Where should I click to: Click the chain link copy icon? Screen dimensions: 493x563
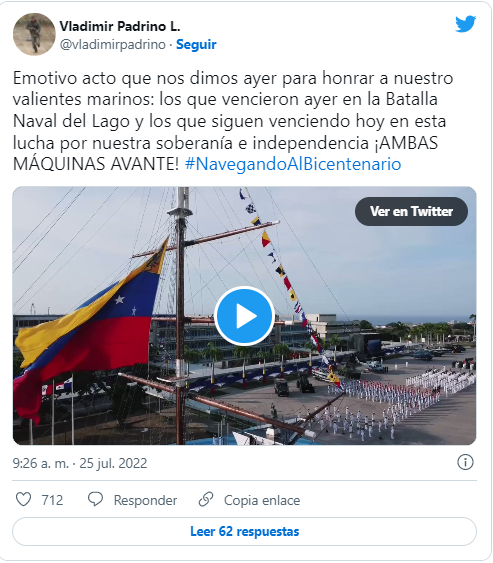click(206, 499)
